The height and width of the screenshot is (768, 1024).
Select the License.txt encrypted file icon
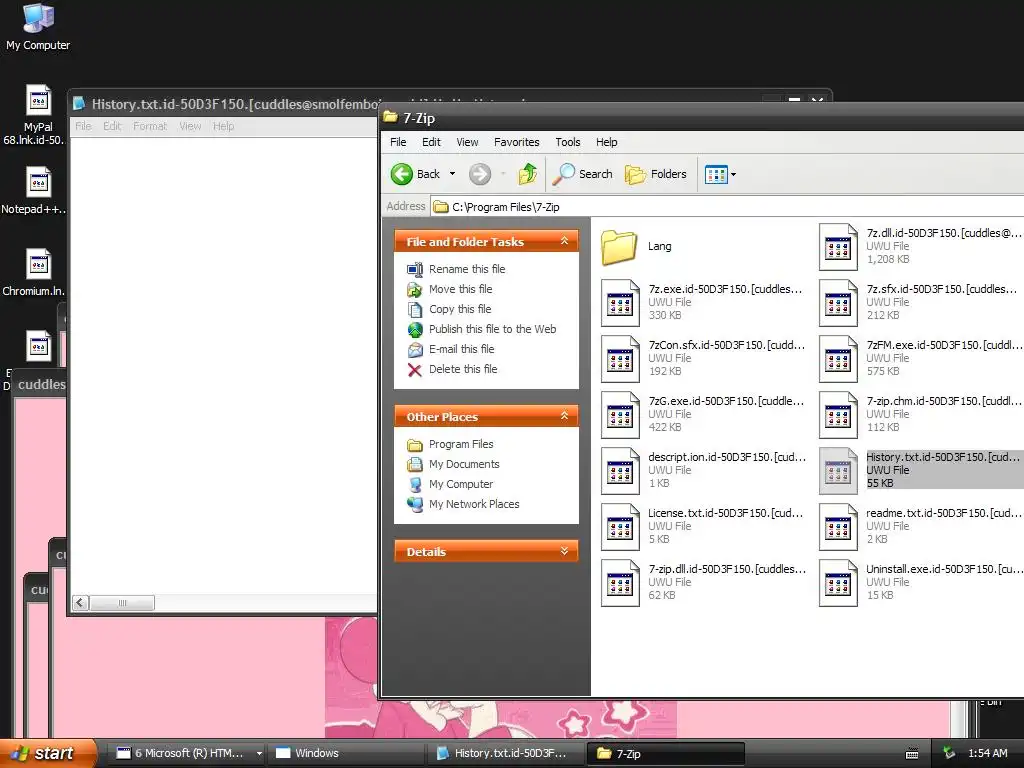620,527
